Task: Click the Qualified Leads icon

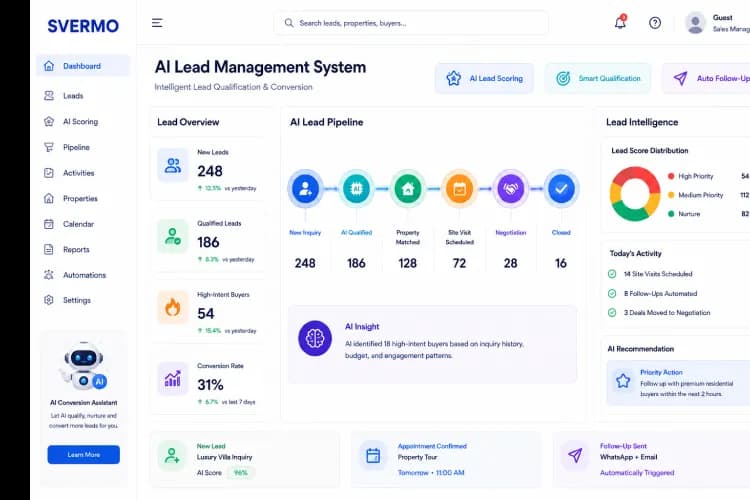Action: [x=173, y=236]
